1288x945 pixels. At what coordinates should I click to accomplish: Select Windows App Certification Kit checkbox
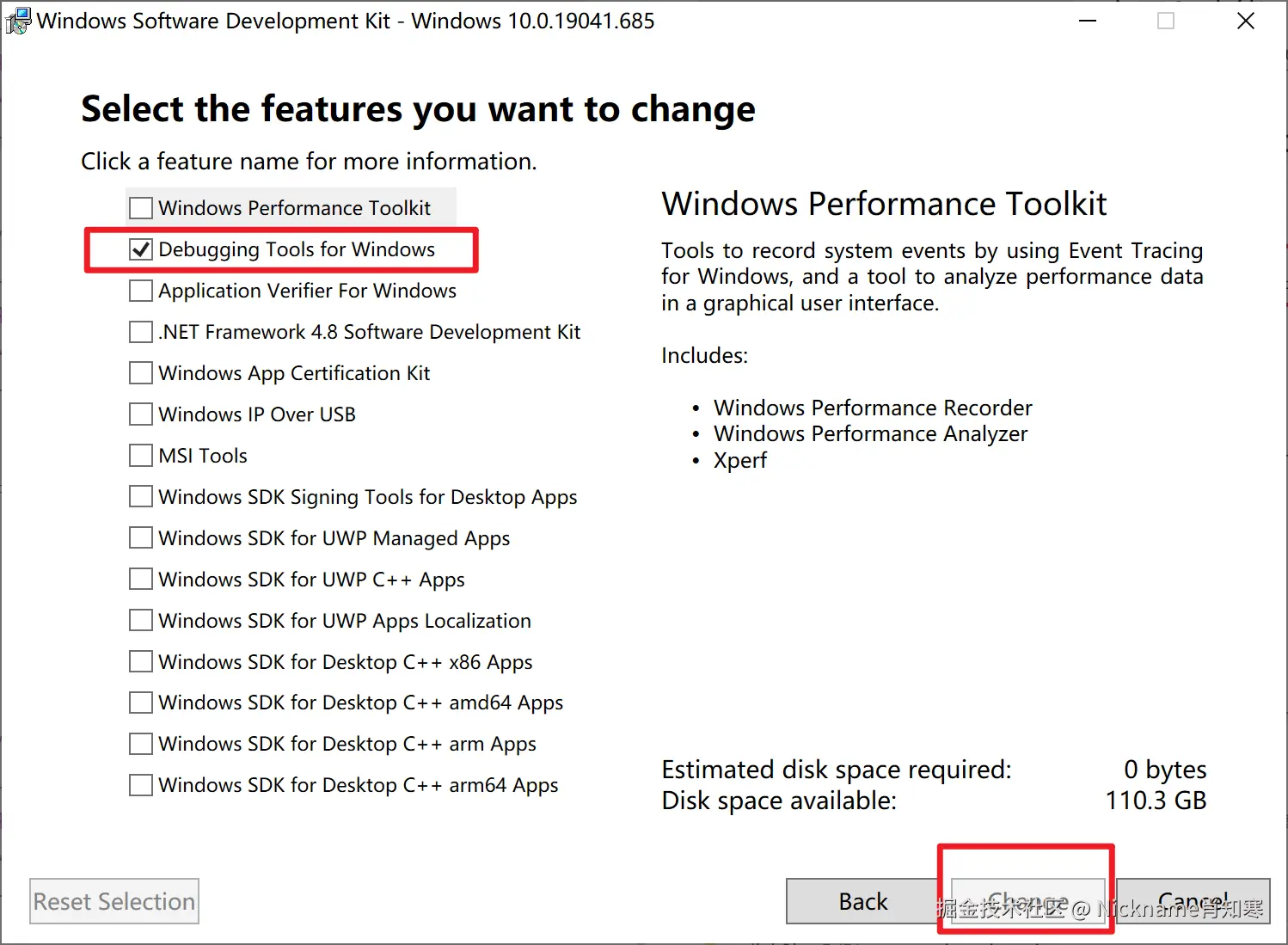tap(141, 373)
